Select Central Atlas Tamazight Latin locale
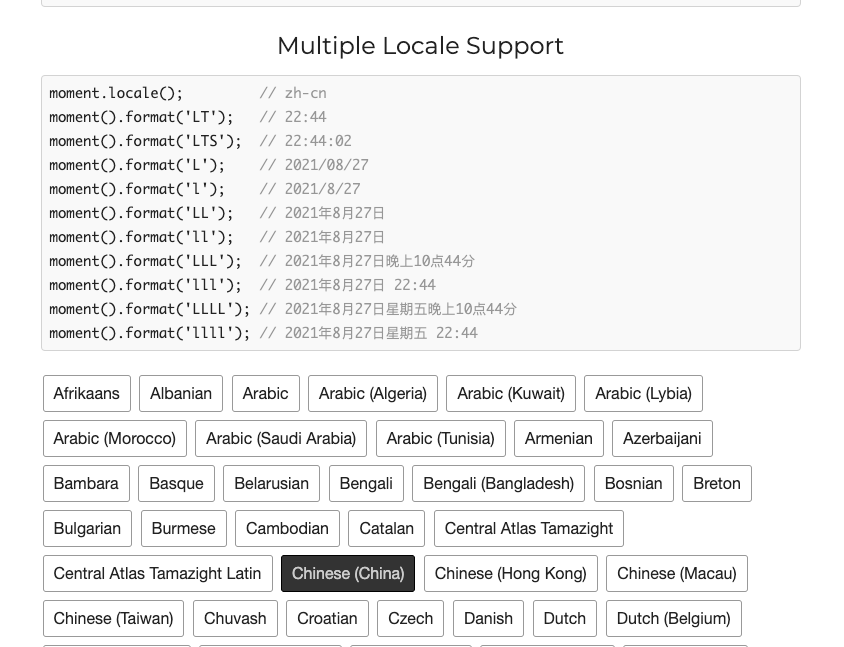Image resolution: width=844 pixels, height=647 pixels. click(157, 573)
